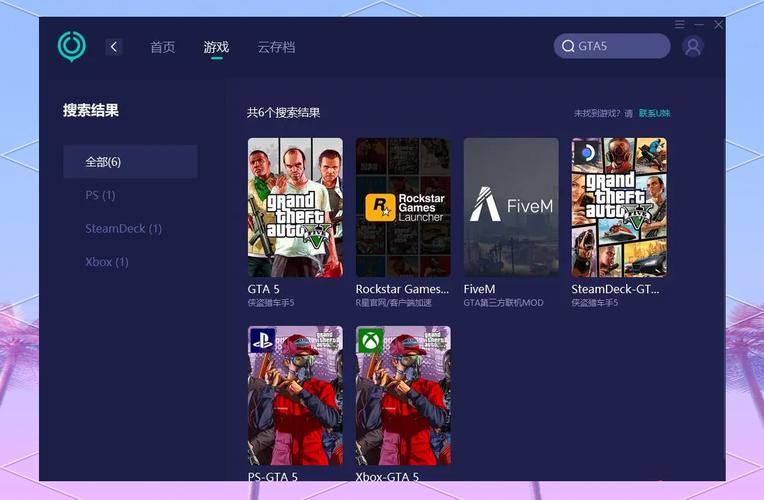Click the GTA 5 title text

click(264, 289)
